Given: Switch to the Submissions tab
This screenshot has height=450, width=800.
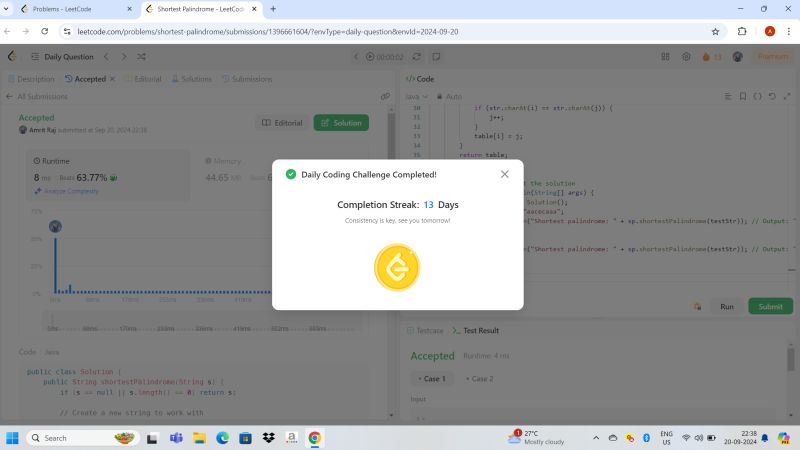Looking at the screenshot, I should (247, 79).
